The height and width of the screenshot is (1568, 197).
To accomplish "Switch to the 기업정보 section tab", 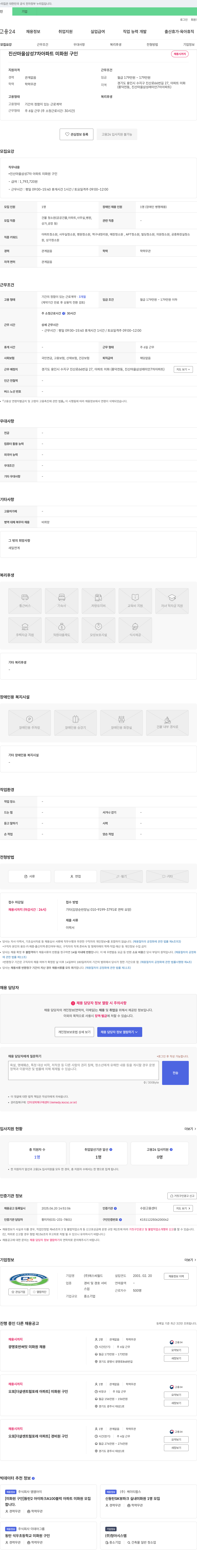I will [189, 45].
